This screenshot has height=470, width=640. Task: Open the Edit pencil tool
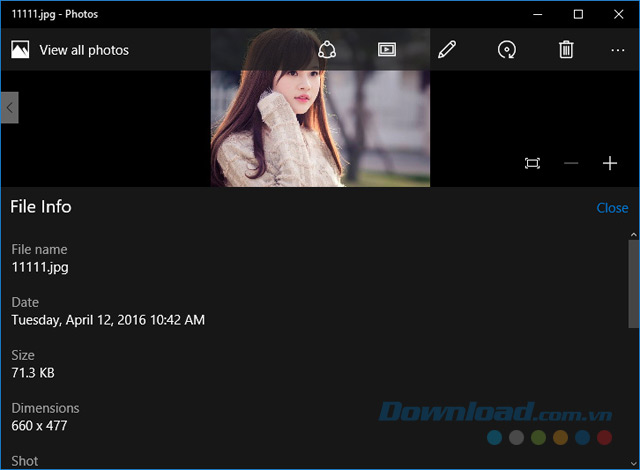447,50
